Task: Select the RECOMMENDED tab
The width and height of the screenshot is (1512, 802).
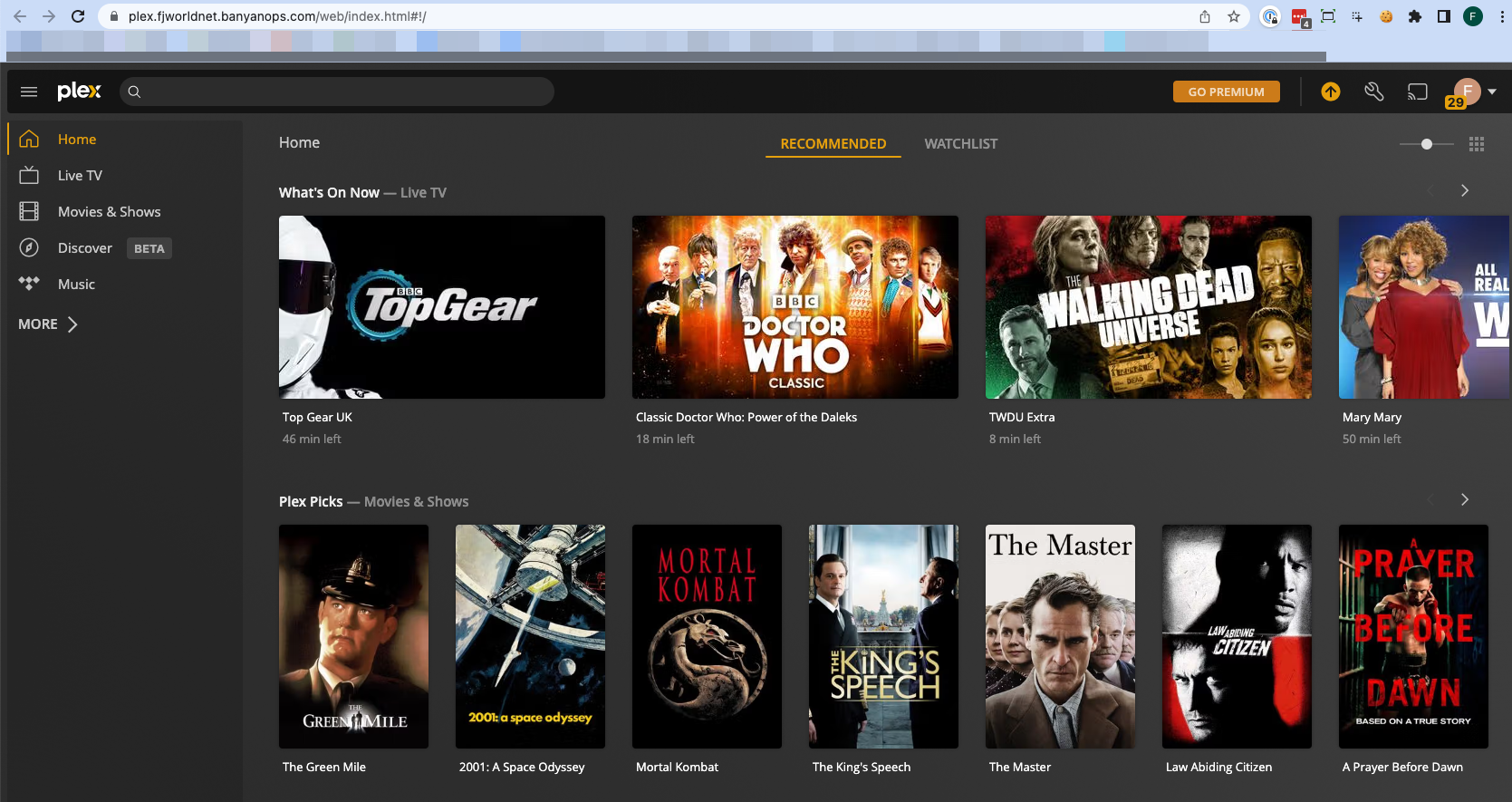Action: (833, 144)
